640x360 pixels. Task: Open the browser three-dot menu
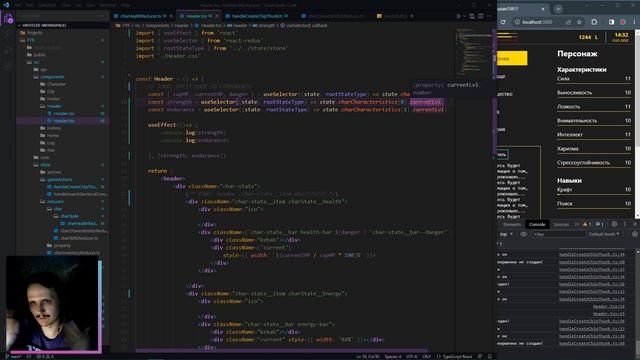[634, 22]
